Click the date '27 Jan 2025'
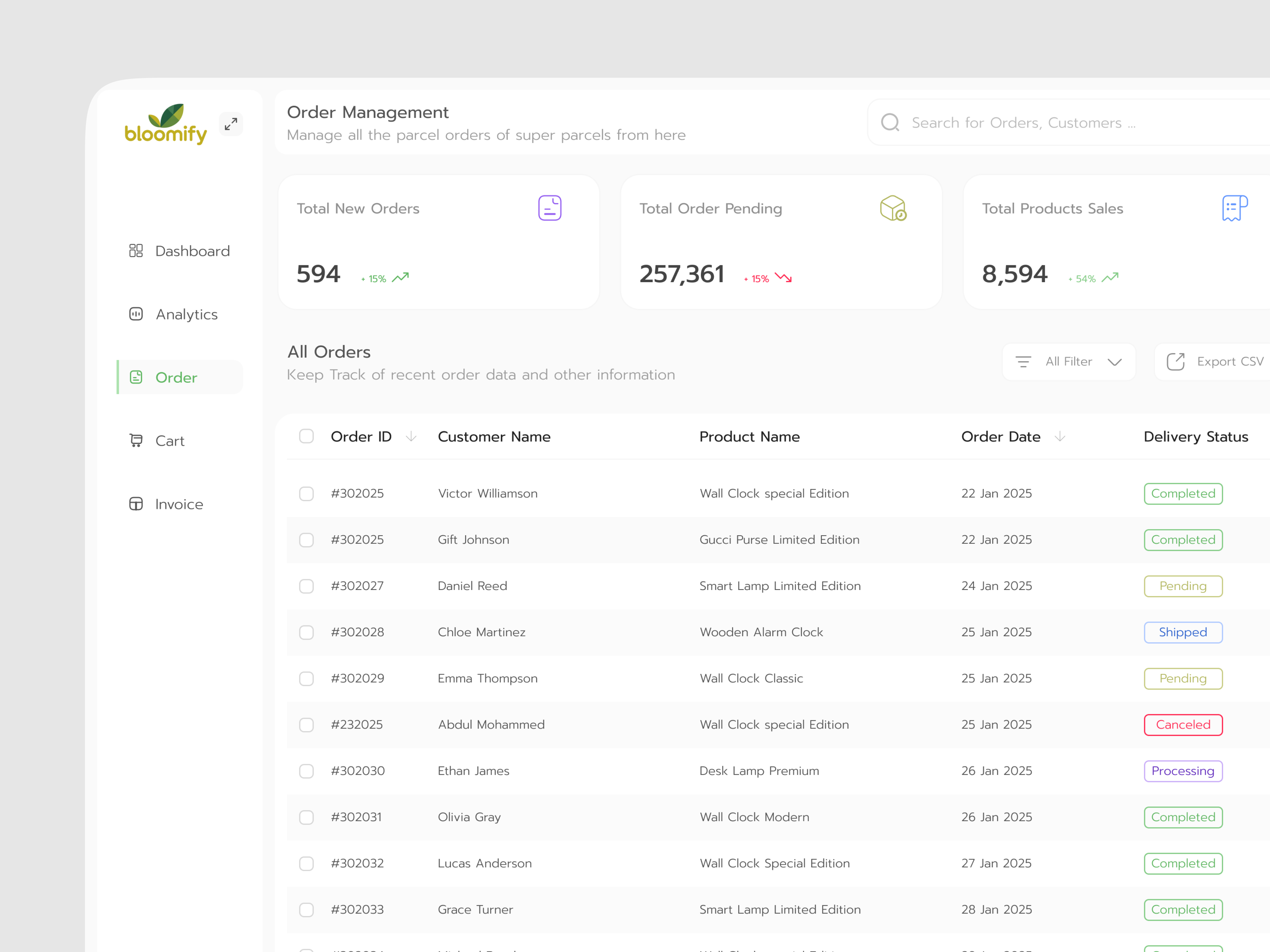The image size is (1270, 952). [996, 864]
